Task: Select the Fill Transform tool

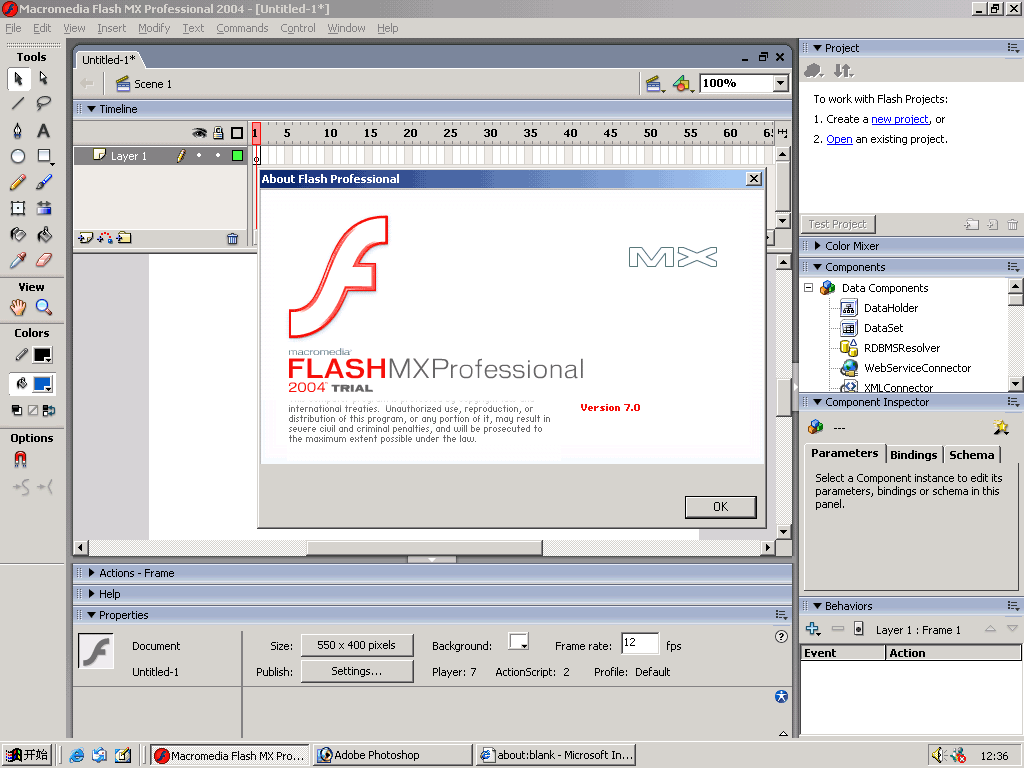Action: 44,208
